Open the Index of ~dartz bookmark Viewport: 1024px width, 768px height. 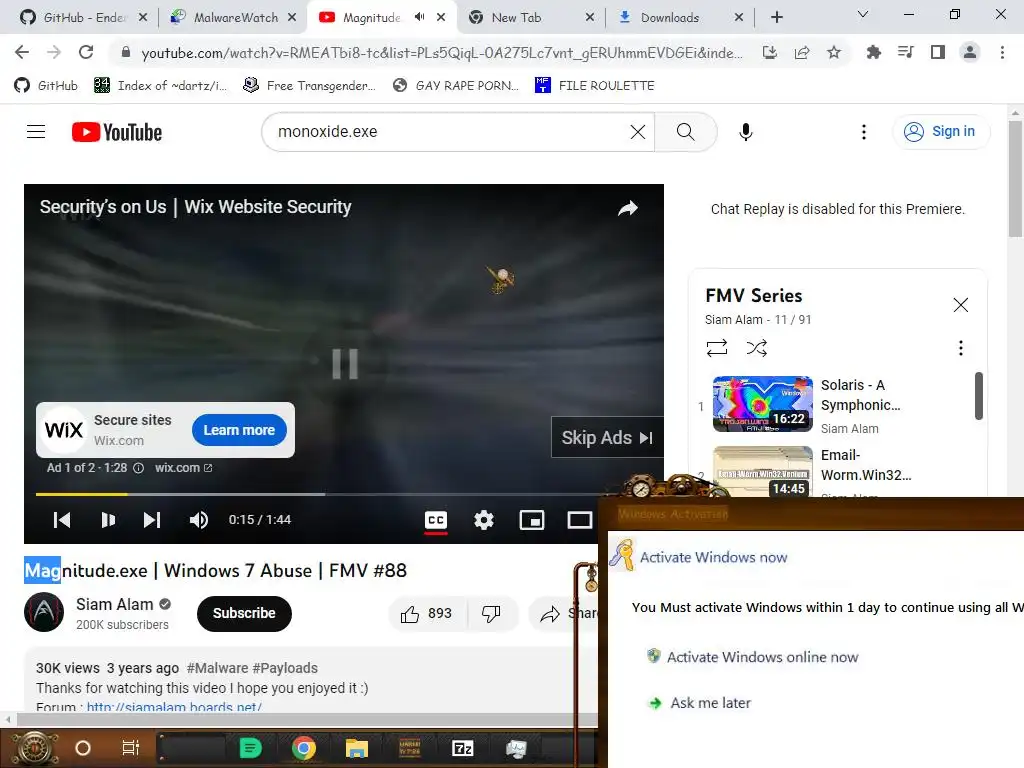tap(161, 86)
